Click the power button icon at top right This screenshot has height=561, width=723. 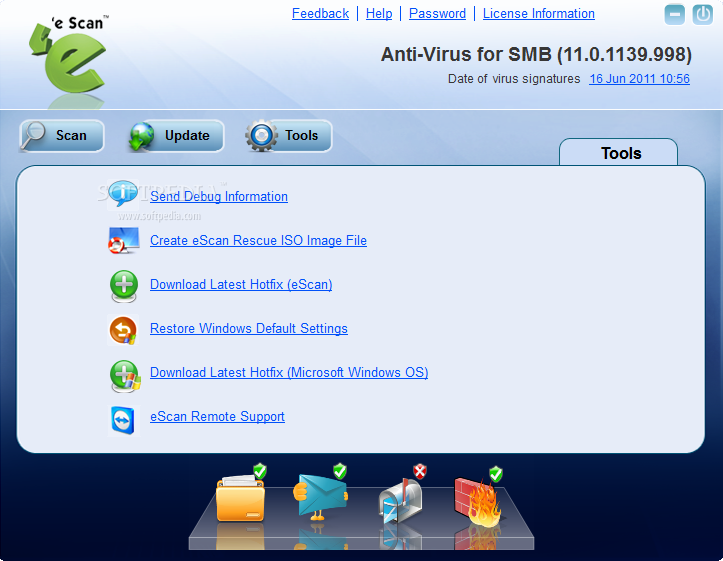pyautogui.click(x=702, y=15)
